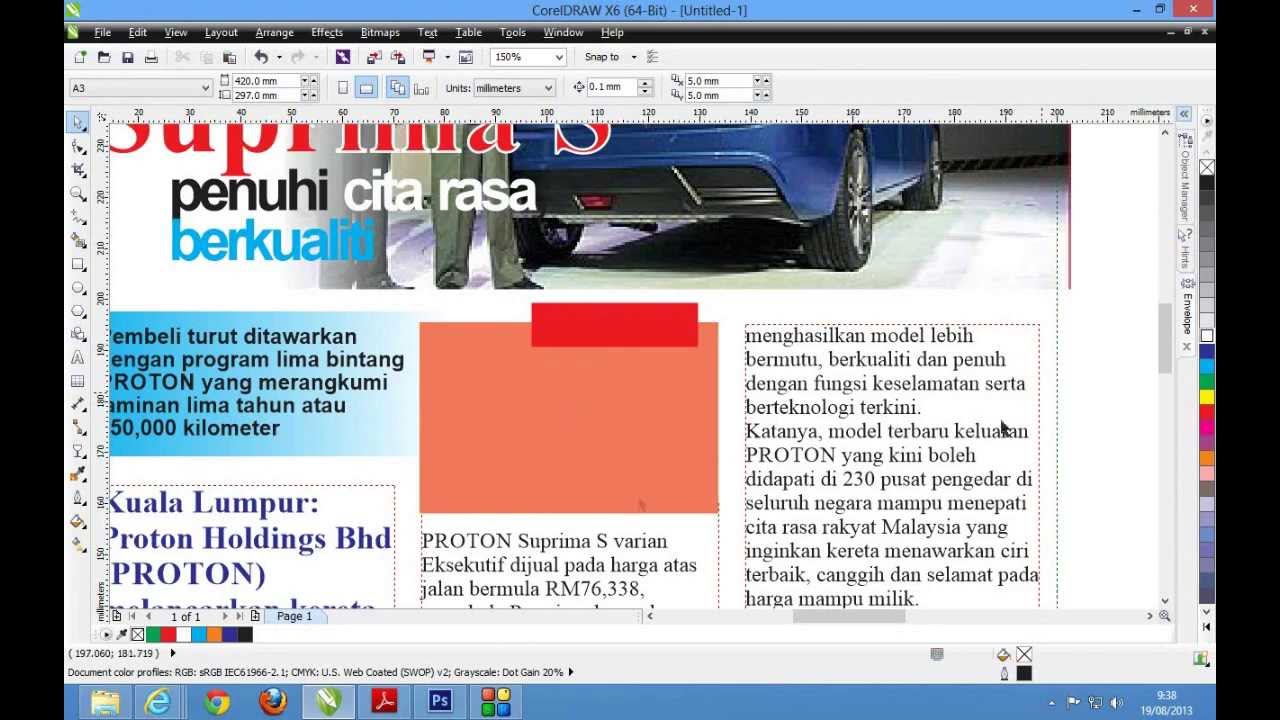Image resolution: width=1280 pixels, height=720 pixels.
Task: Open the Bitmaps menu
Action: pos(380,33)
